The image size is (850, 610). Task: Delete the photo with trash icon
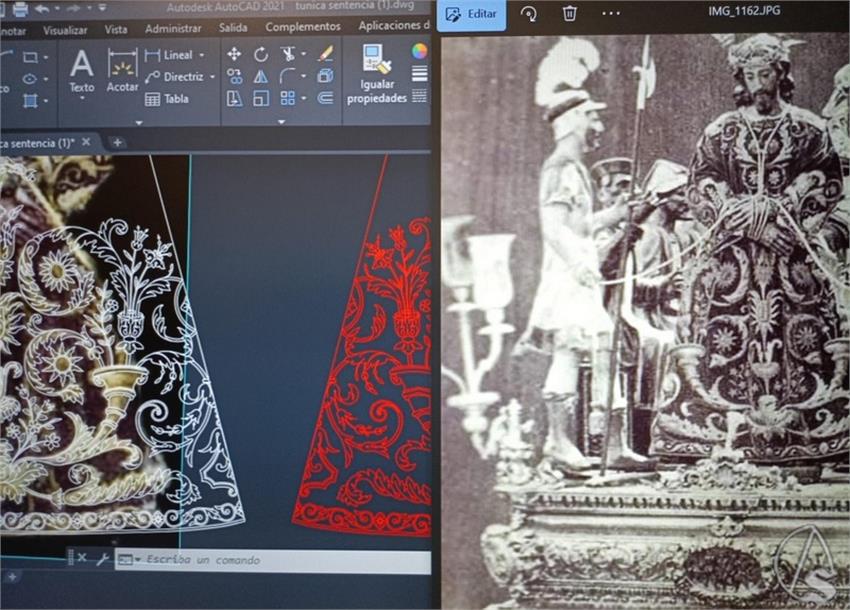[570, 14]
